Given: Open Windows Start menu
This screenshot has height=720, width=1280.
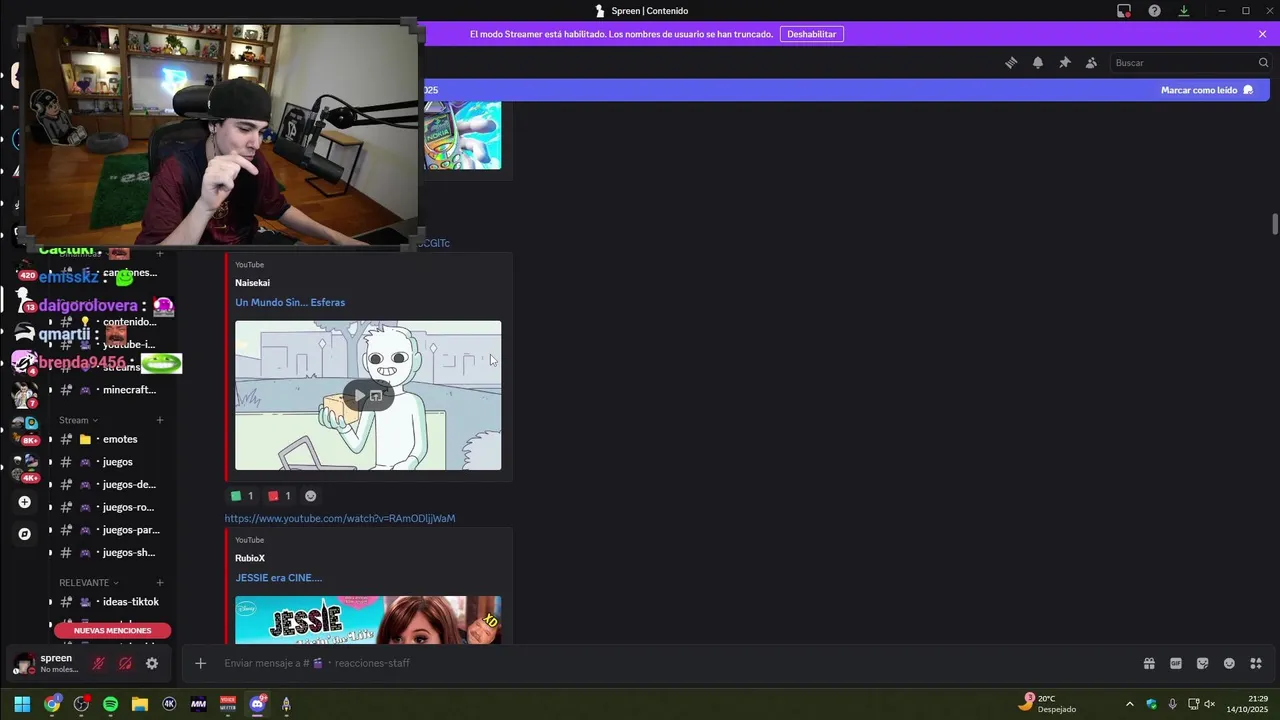Looking at the screenshot, I should click(x=22, y=704).
